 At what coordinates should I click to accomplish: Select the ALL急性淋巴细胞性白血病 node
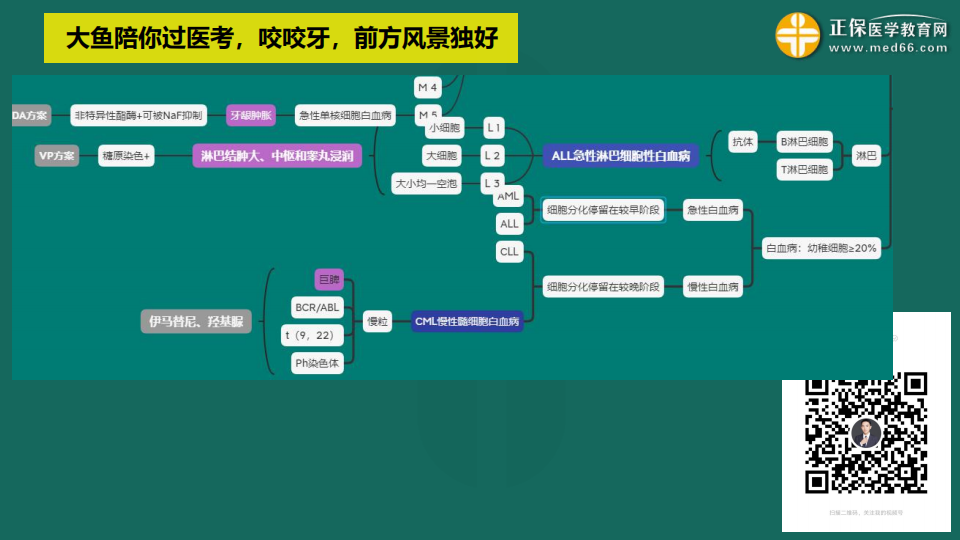click(x=621, y=156)
